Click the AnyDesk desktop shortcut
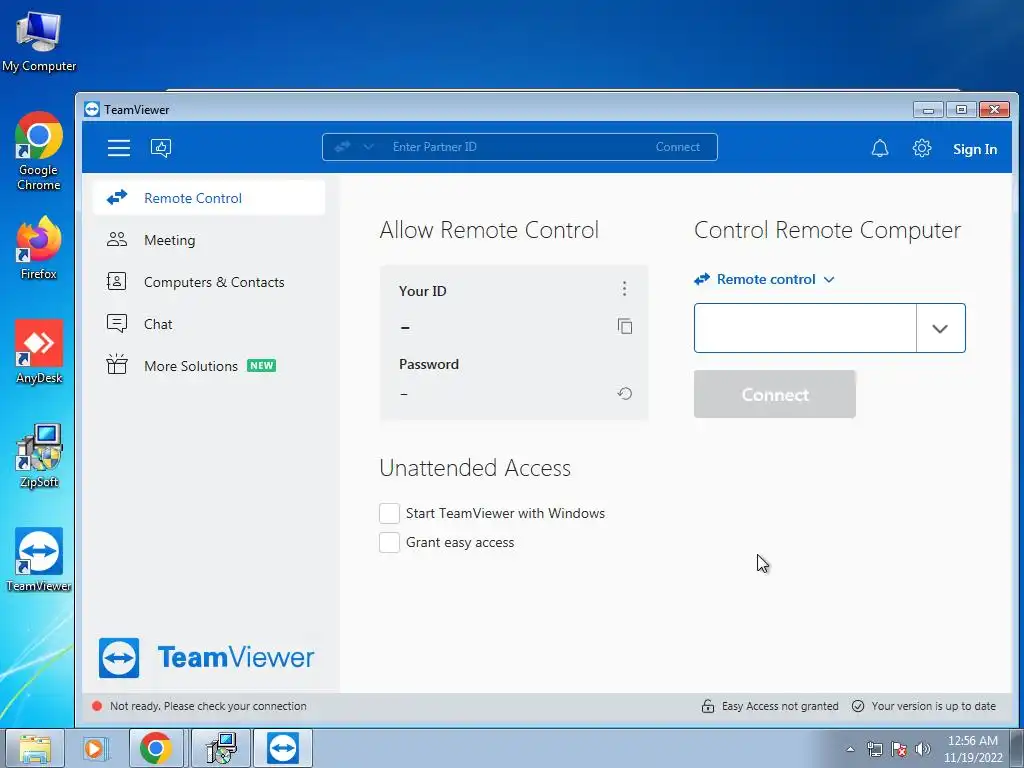The width and height of the screenshot is (1024, 768). coord(39,353)
